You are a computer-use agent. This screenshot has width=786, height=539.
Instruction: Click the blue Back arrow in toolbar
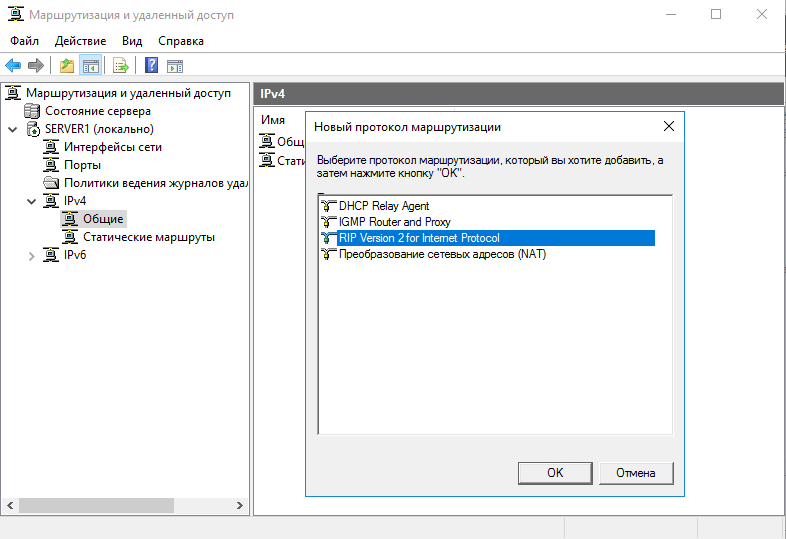click(13, 66)
